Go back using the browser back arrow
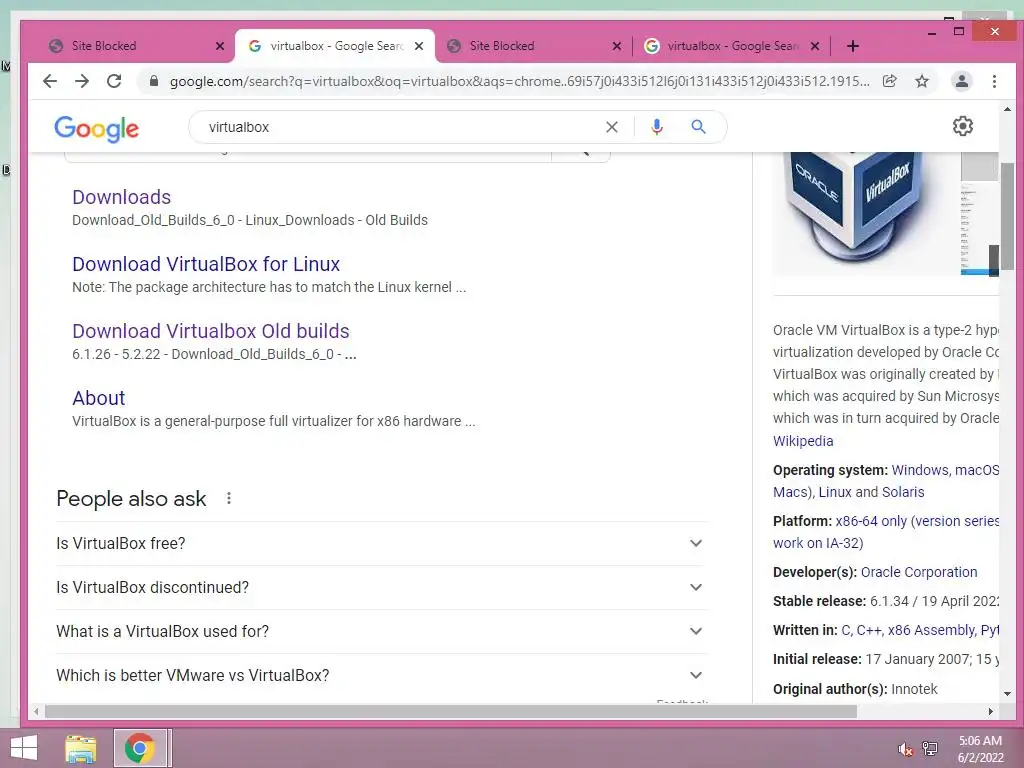 tap(50, 81)
